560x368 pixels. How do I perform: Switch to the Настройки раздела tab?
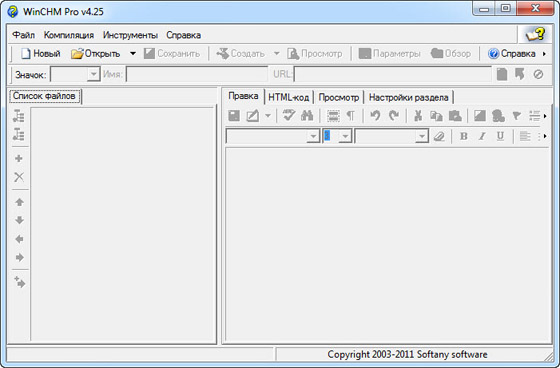pos(409,97)
